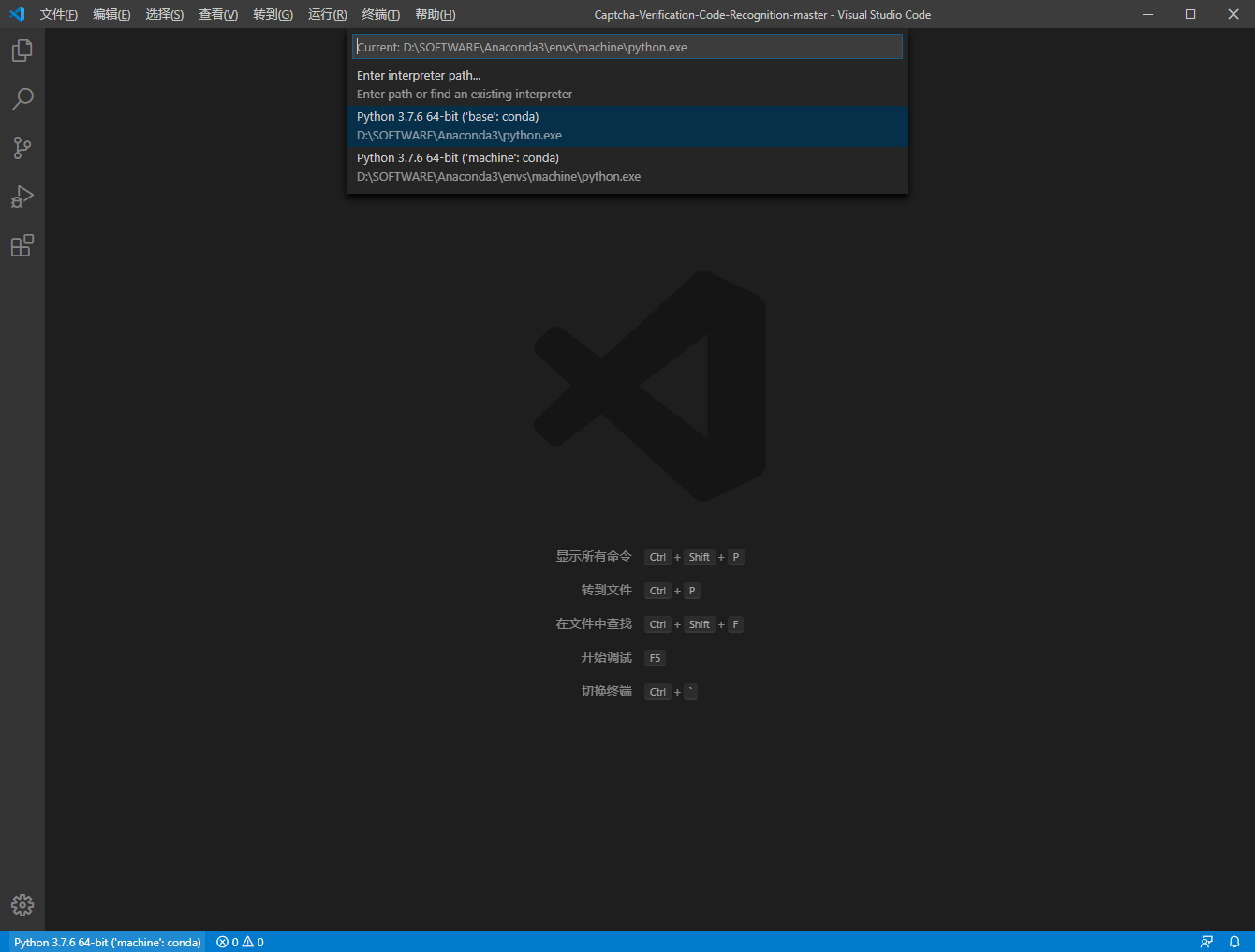Click the VS Code logo in title bar
1255x952 pixels.
coord(15,14)
